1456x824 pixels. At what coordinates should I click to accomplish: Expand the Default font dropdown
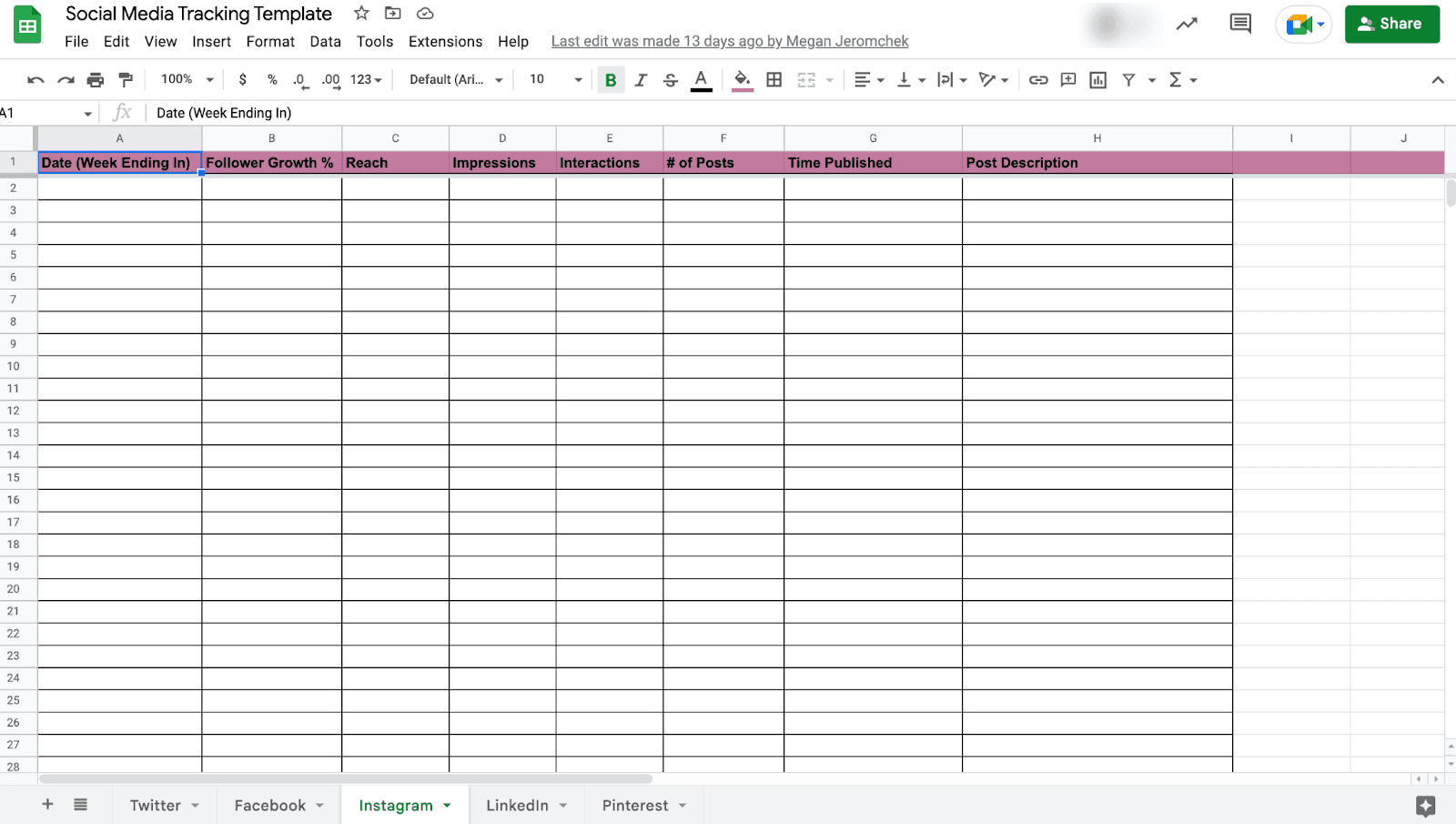(456, 80)
